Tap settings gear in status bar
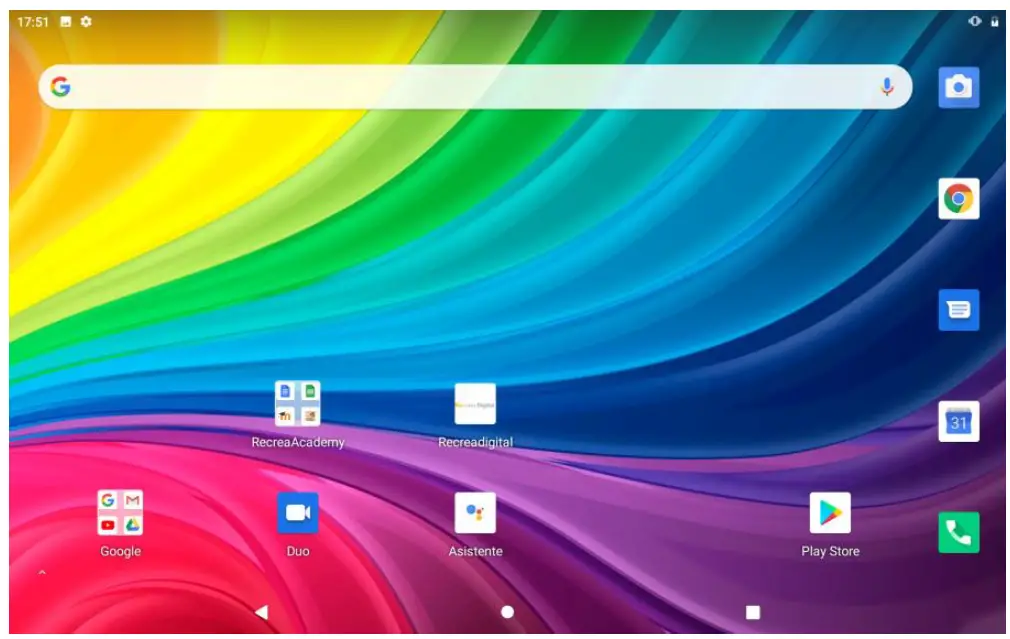The height and width of the screenshot is (639, 1010). click(x=86, y=22)
